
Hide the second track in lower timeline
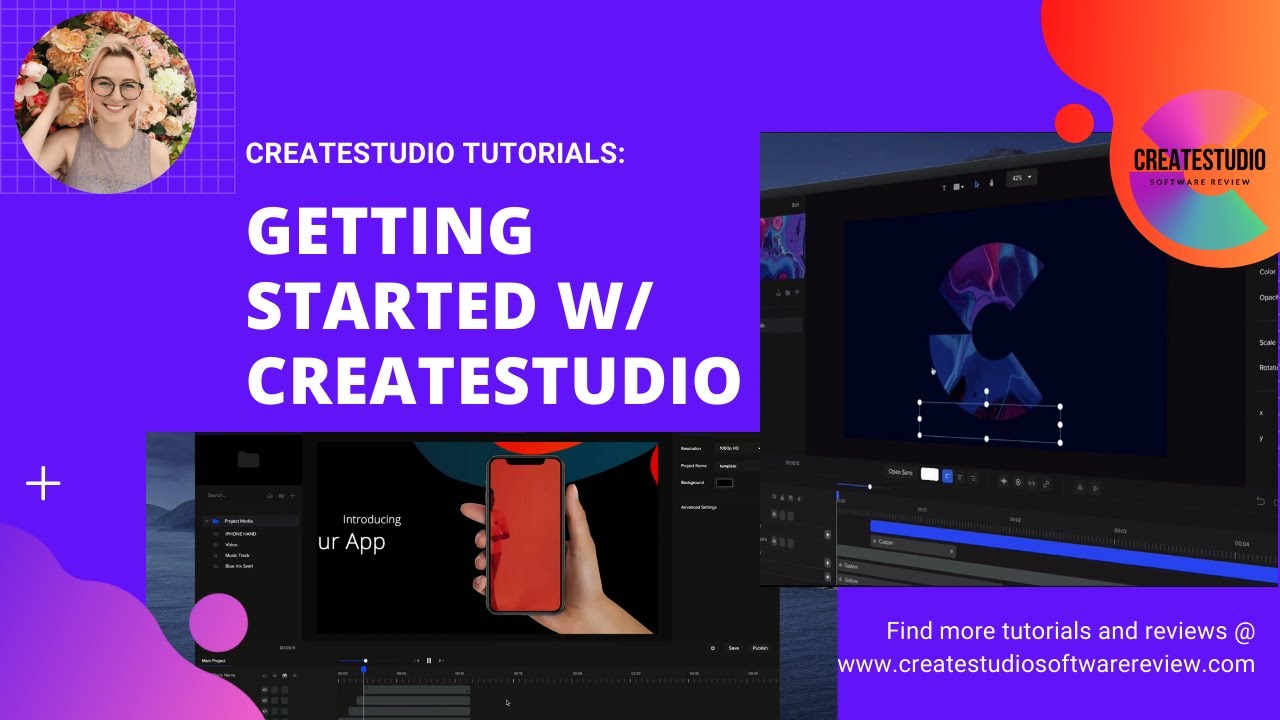(x=264, y=700)
